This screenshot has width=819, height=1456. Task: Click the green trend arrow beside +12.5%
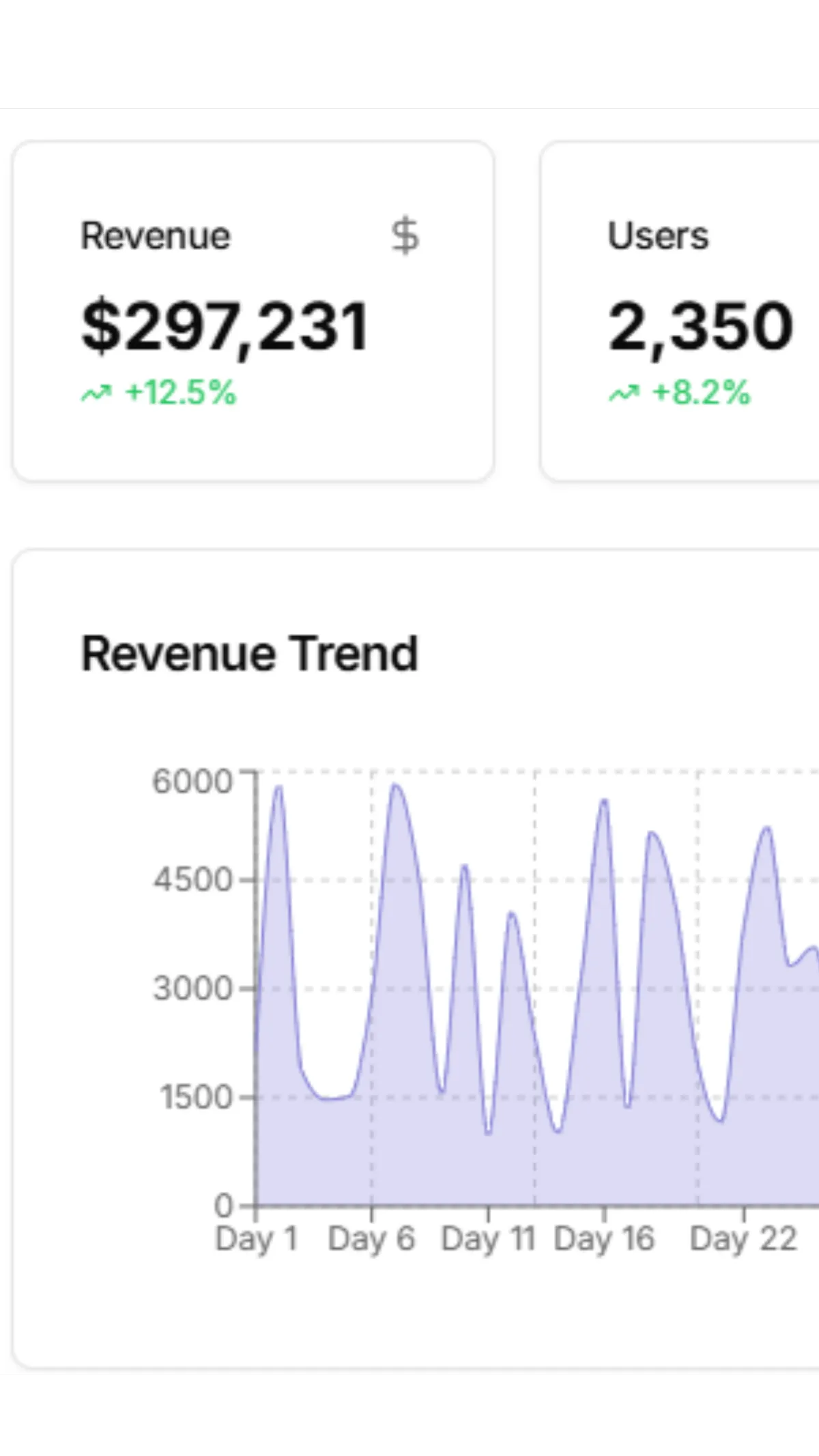click(x=96, y=393)
